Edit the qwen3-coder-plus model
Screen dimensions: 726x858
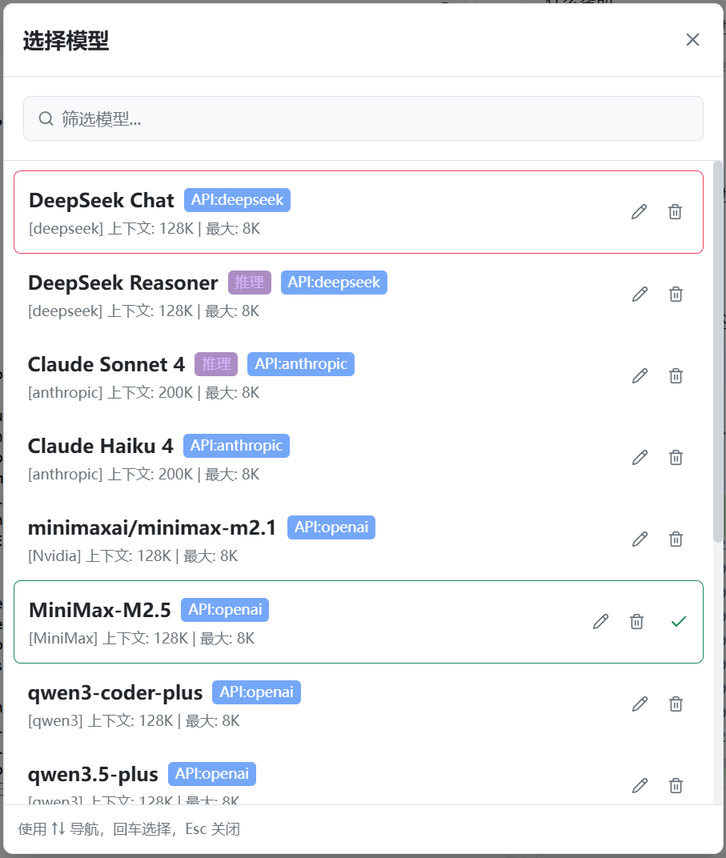640,704
